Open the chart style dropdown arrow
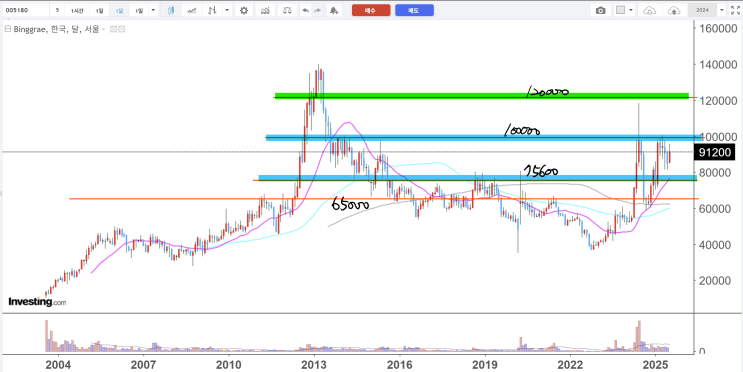Image resolution: width=743 pixels, height=372 pixels. click(227, 10)
